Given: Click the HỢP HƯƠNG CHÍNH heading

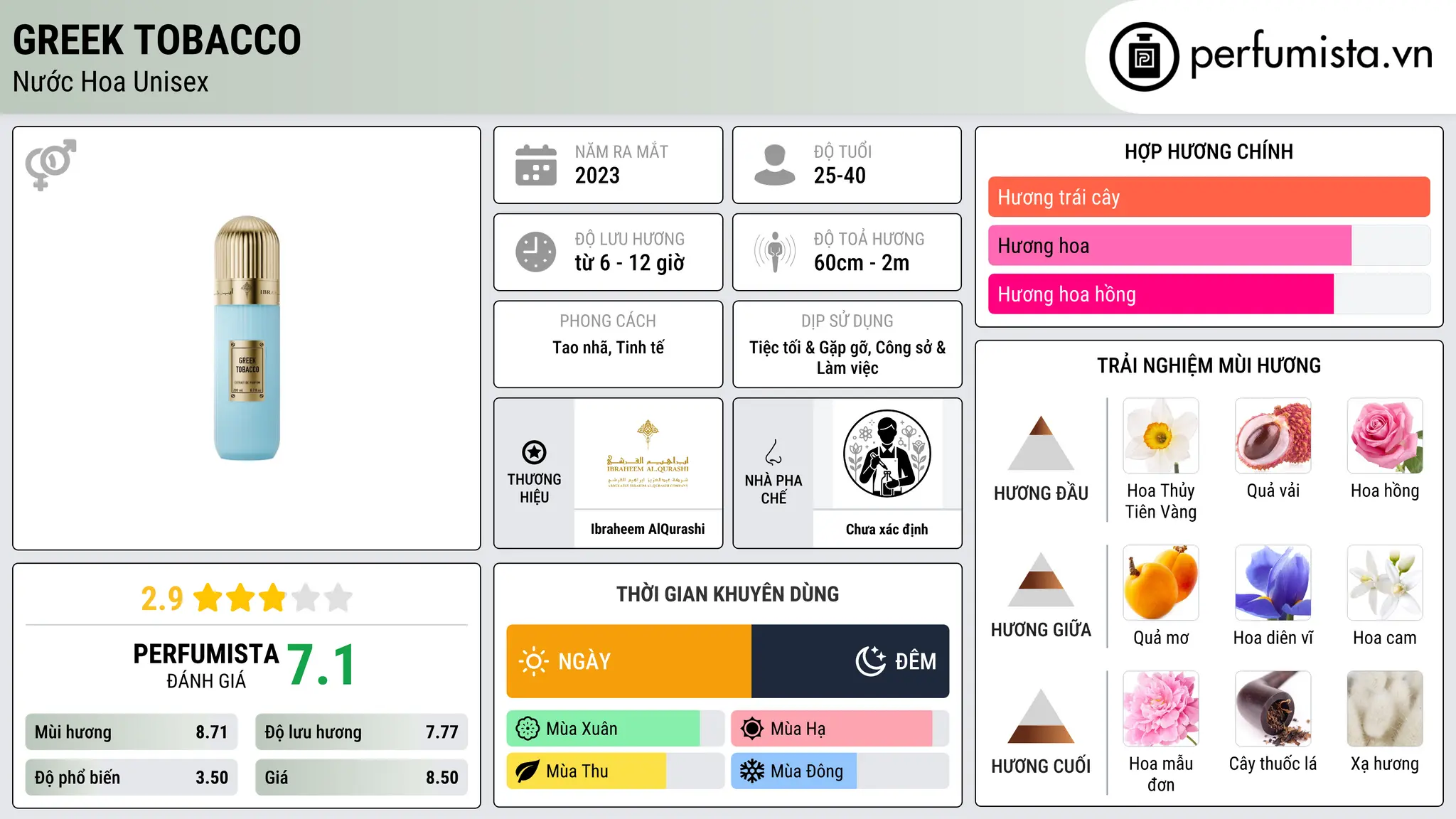Looking at the screenshot, I should [1209, 151].
